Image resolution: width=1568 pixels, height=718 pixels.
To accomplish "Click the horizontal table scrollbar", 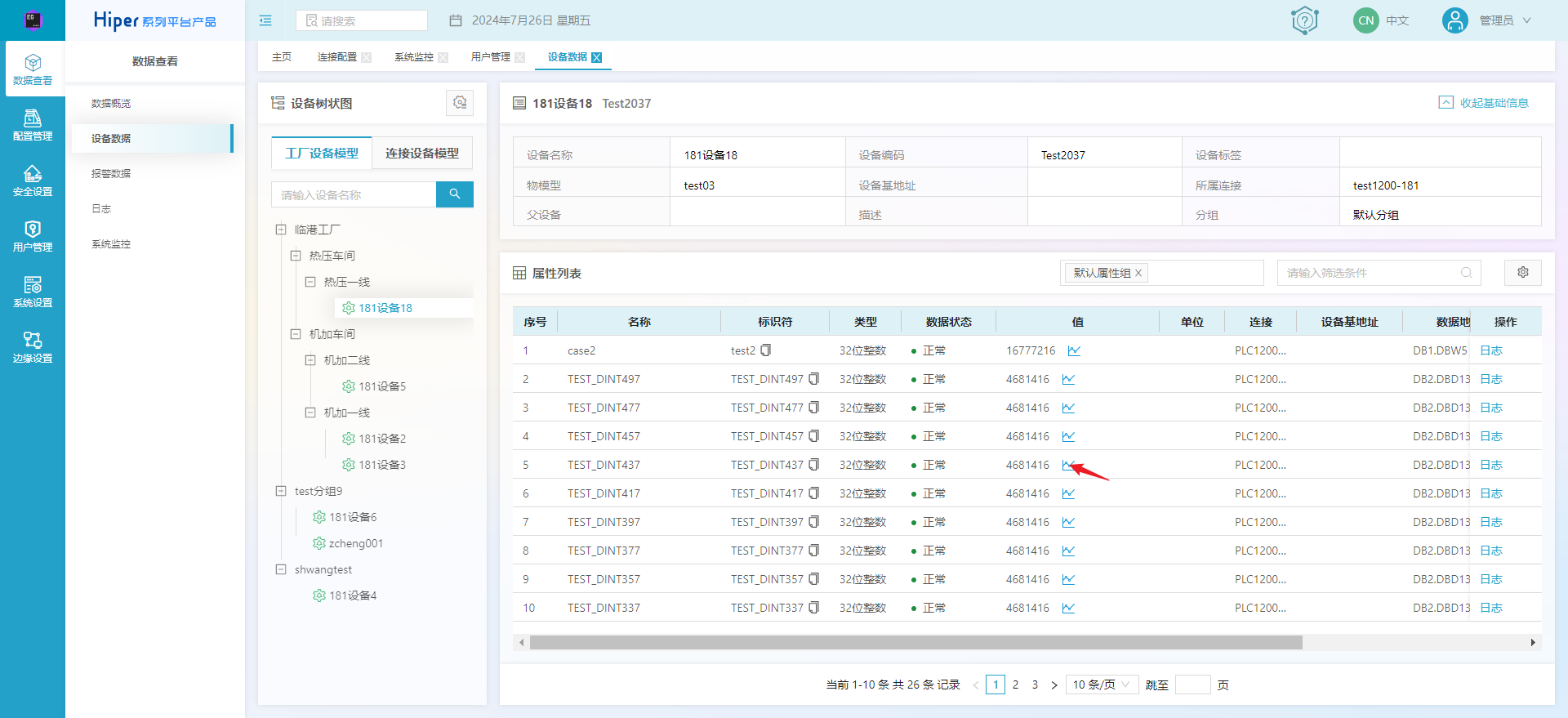I will [x=915, y=643].
